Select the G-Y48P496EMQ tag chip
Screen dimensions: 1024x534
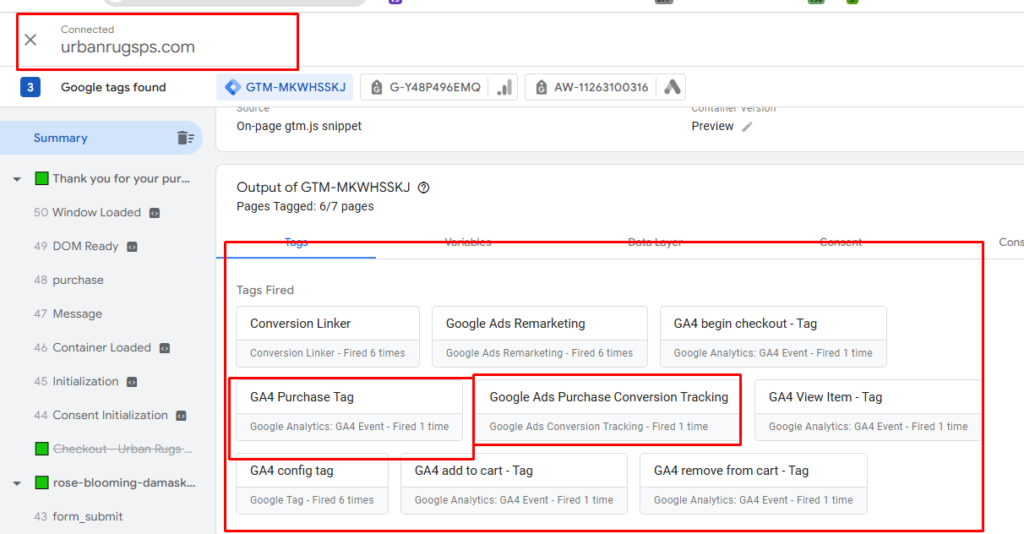(439, 87)
